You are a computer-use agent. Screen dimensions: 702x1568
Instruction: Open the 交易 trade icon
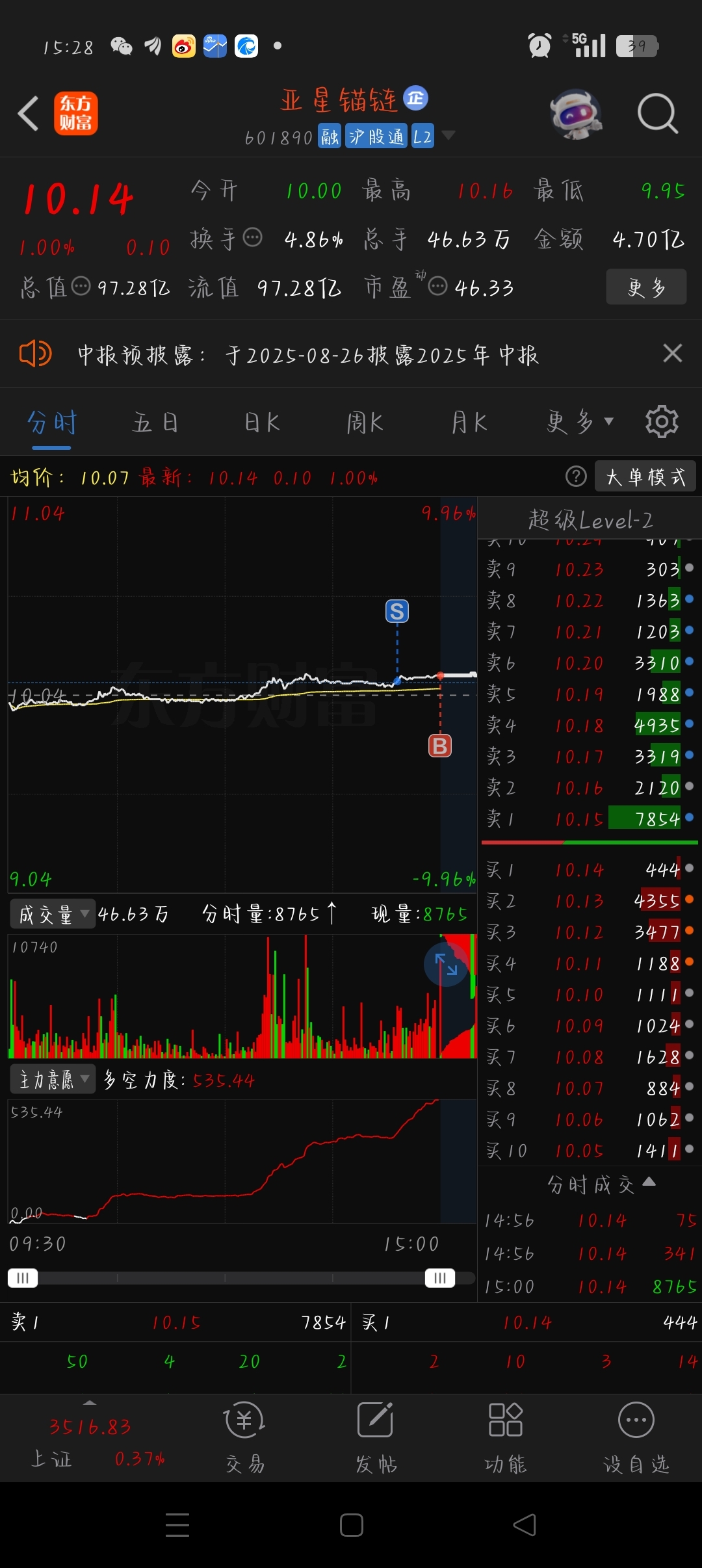(x=245, y=1437)
